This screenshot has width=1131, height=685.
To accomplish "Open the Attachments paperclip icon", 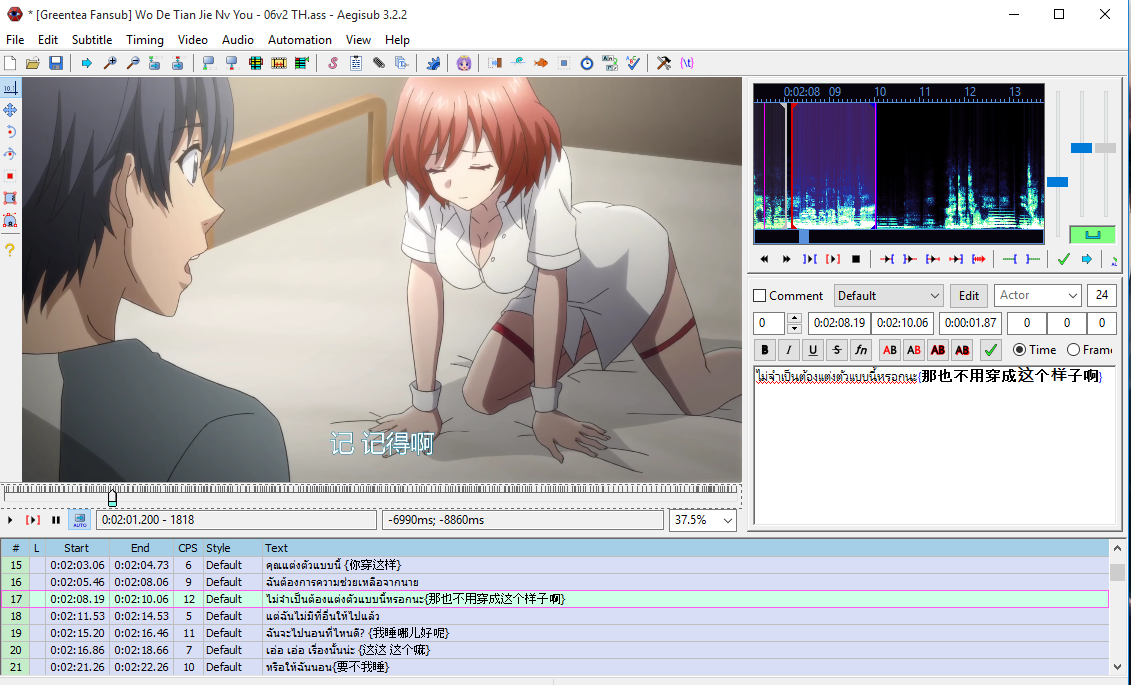I will point(379,63).
